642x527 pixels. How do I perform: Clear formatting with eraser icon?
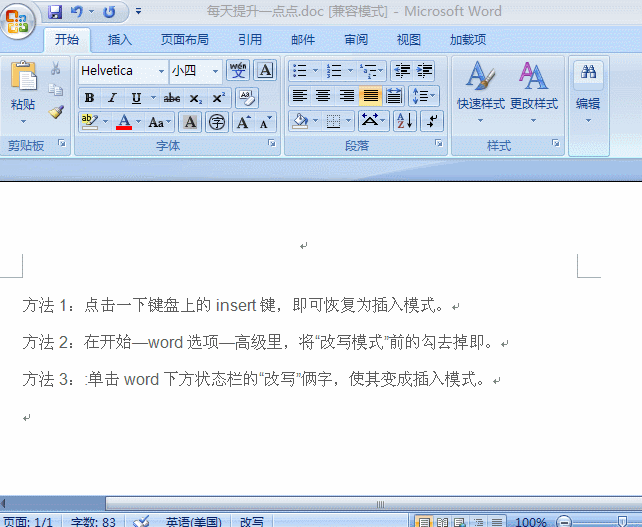(247, 98)
